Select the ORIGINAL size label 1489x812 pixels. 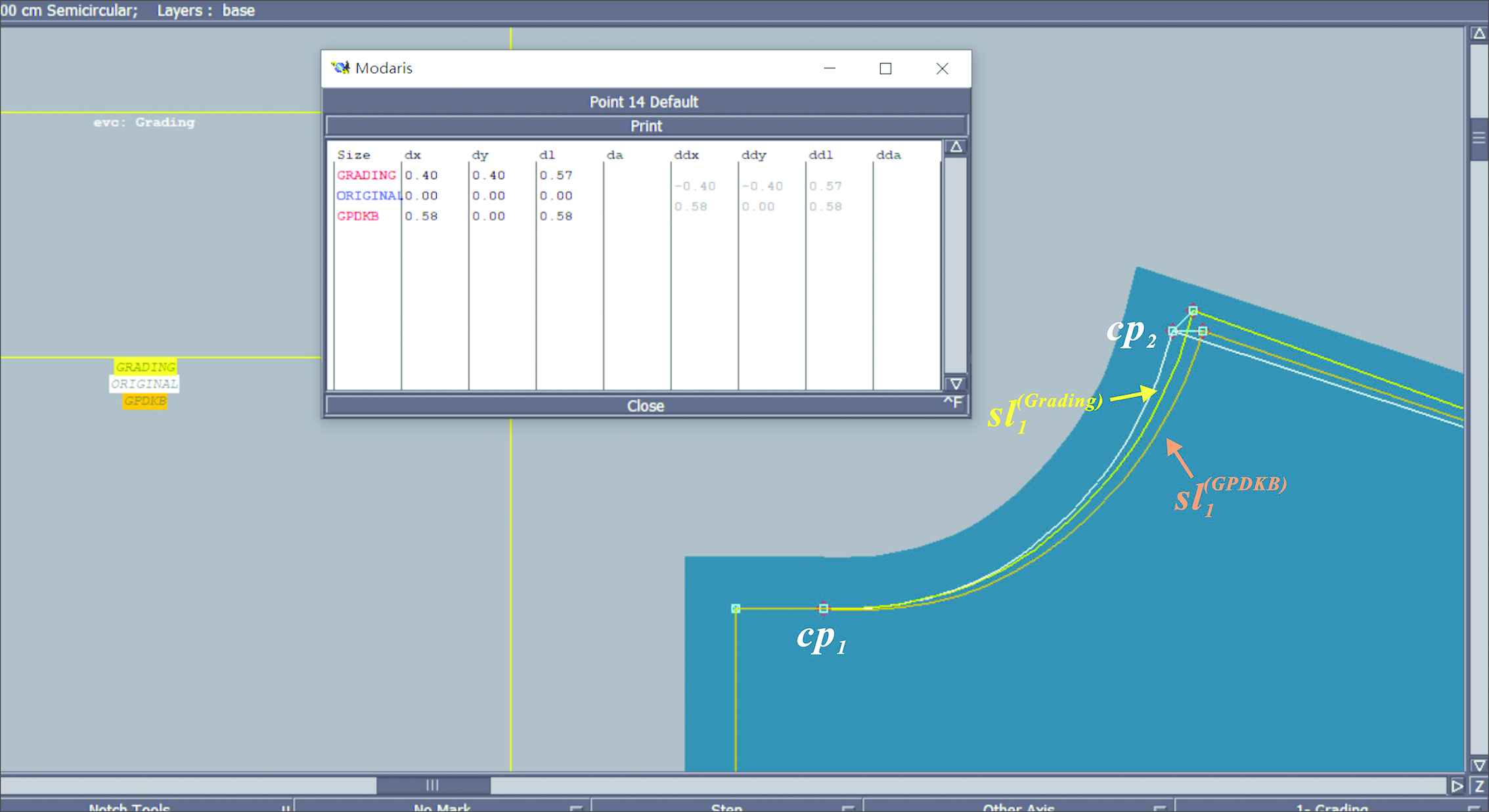[x=144, y=384]
